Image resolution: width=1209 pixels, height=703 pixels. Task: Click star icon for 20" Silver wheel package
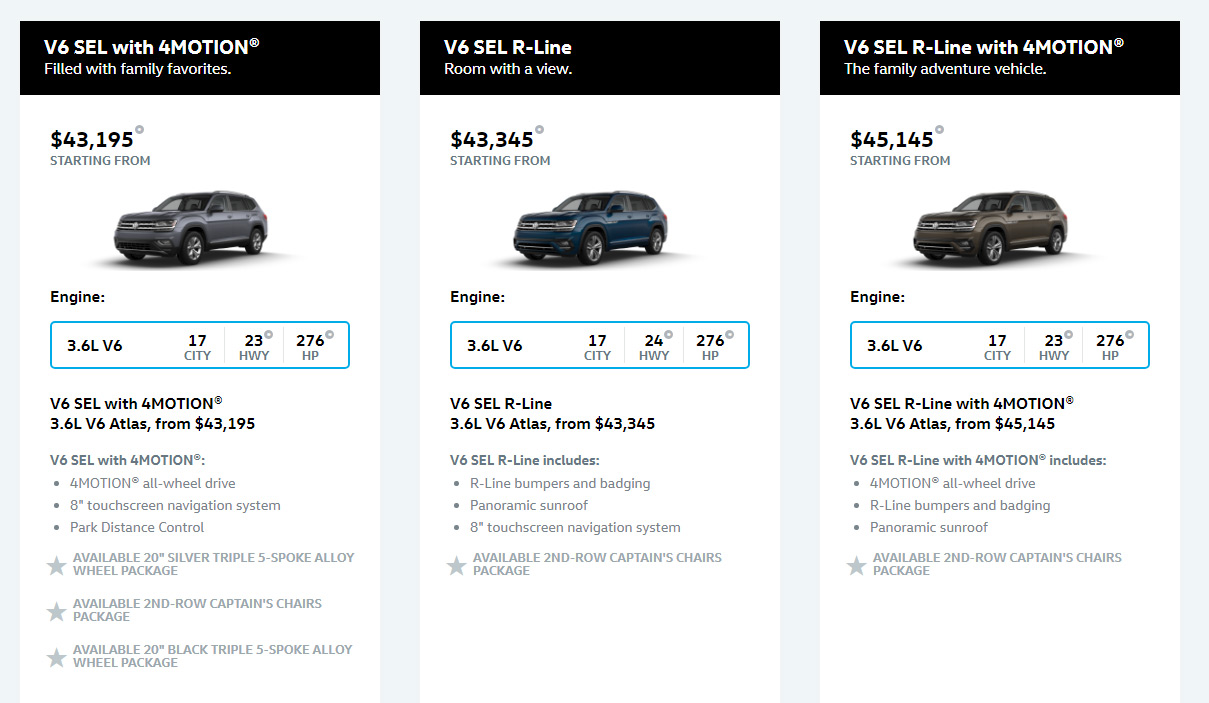(57, 566)
